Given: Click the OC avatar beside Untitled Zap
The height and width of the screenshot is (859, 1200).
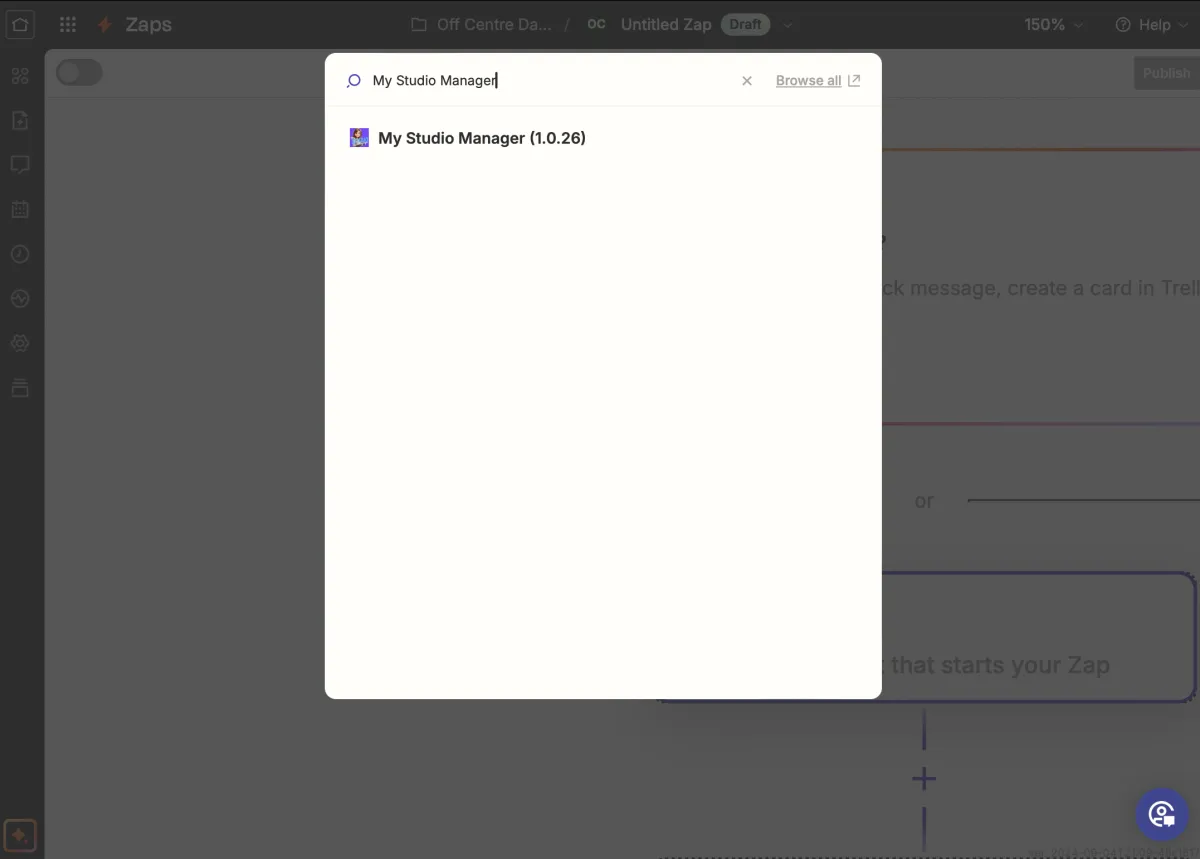Looking at the screenshot, I should click(x=597, y=24).
